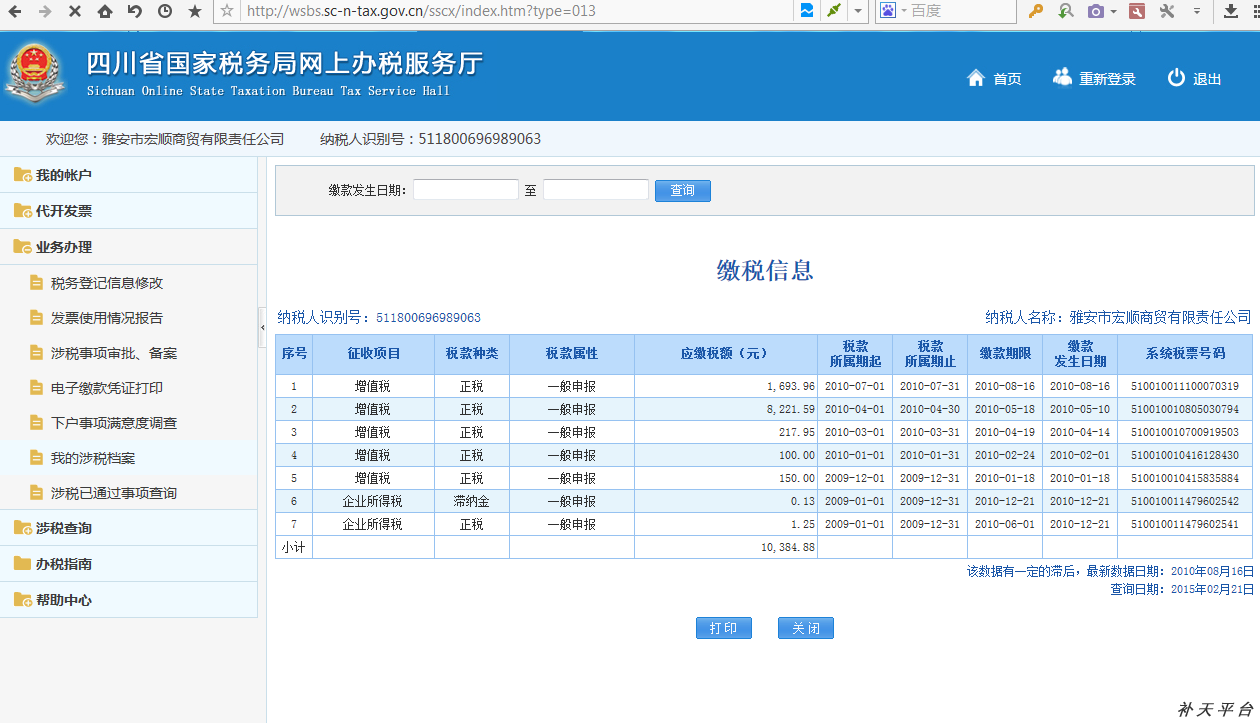Click taxpayer ID 511800696989063 above table
The image size is (1260, 723).
pyautogui.click(x=428, y=318)
